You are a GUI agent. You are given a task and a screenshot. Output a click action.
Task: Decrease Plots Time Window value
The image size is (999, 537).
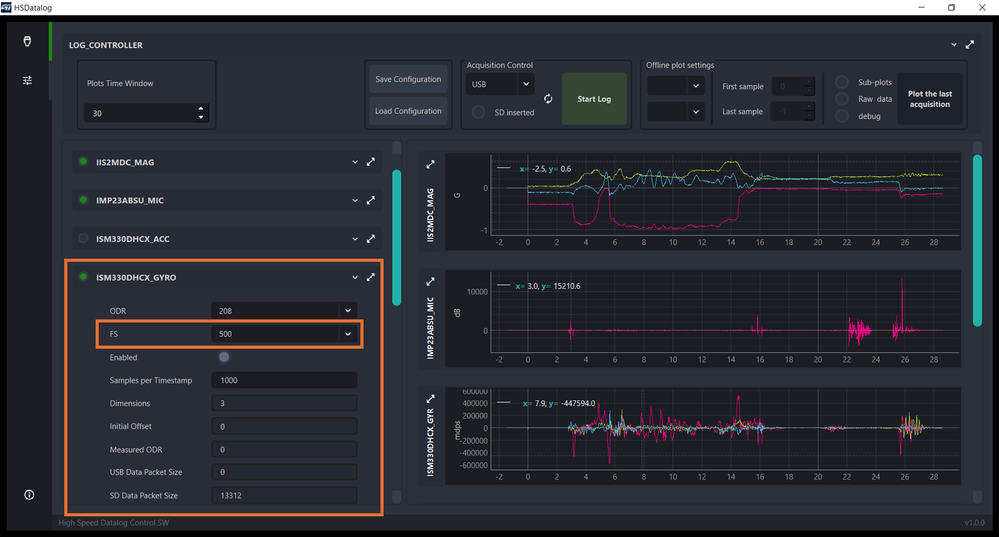tap(201, 117)
